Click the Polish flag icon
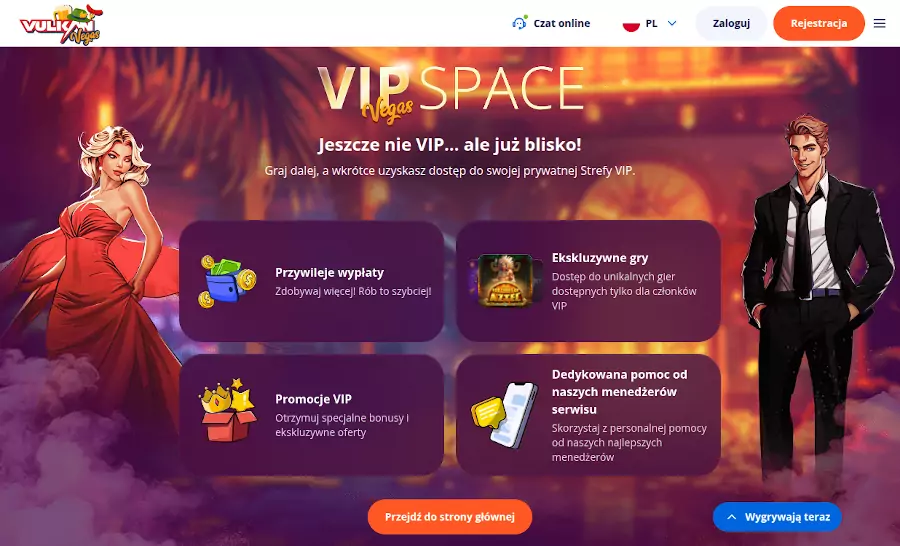 click(x=631, y=24)
